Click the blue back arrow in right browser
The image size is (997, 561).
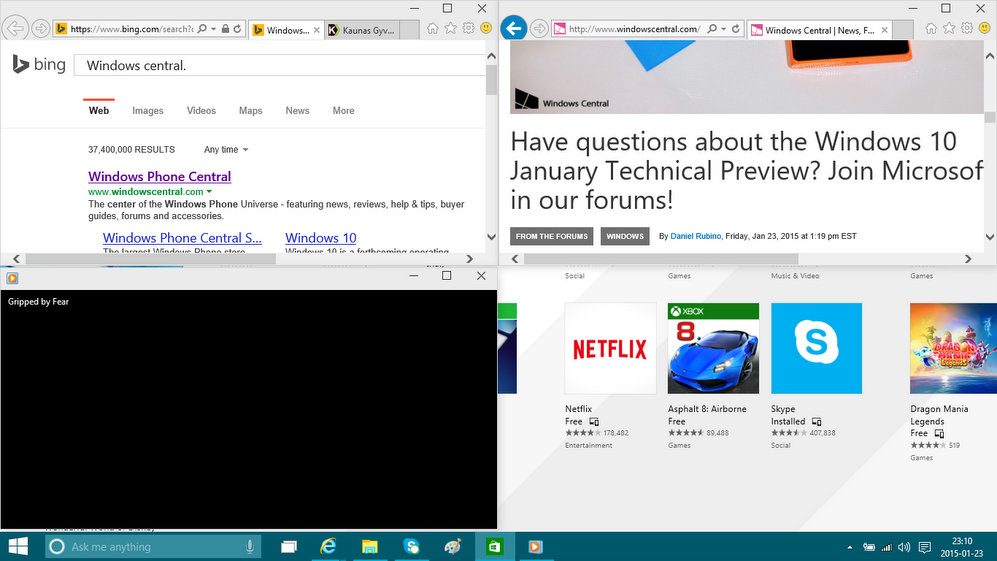click(x=514, y=29)
